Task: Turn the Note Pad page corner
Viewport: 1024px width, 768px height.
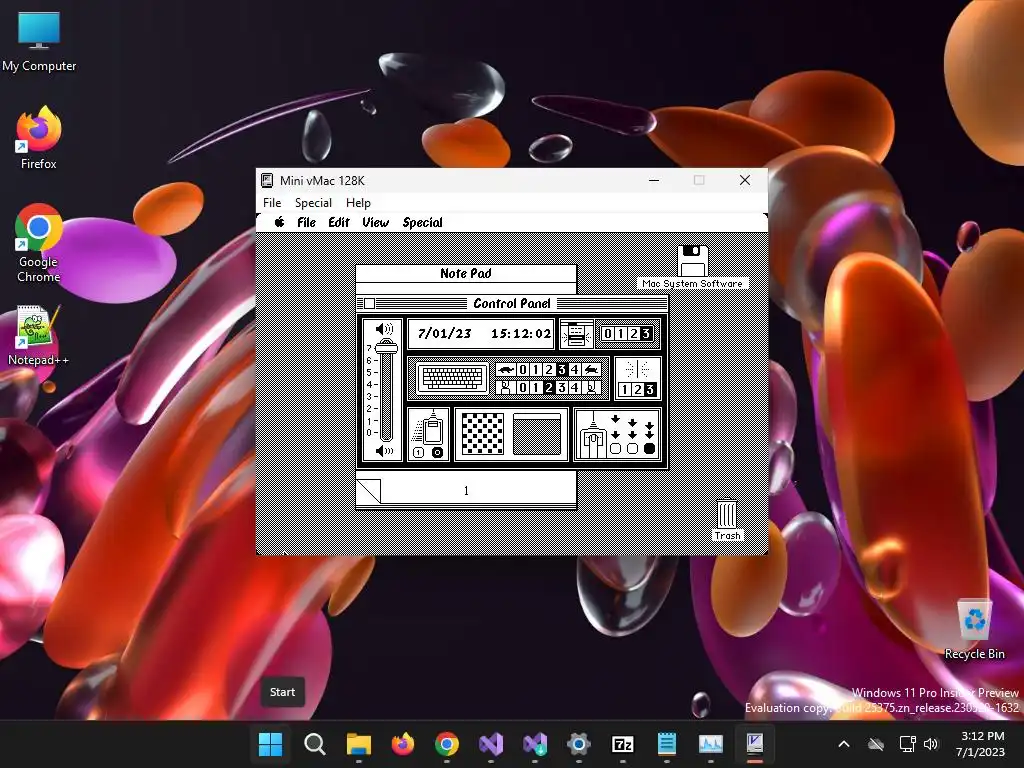Action: pyautogui.click(x=369, y=491)
